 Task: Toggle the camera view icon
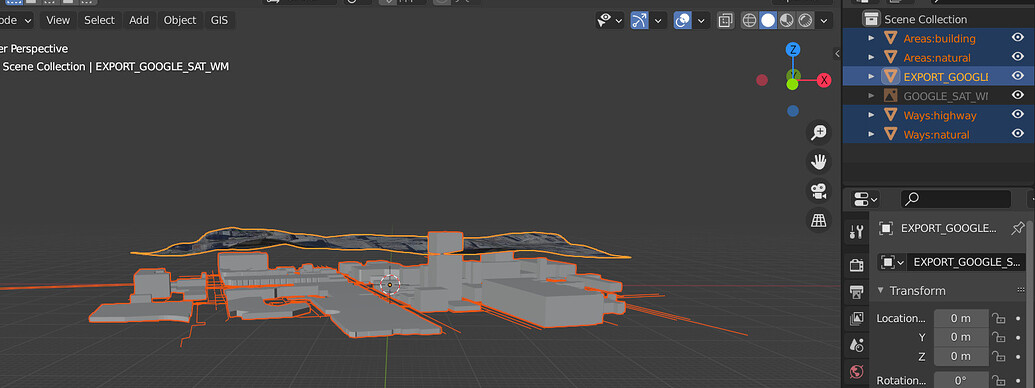818,191
